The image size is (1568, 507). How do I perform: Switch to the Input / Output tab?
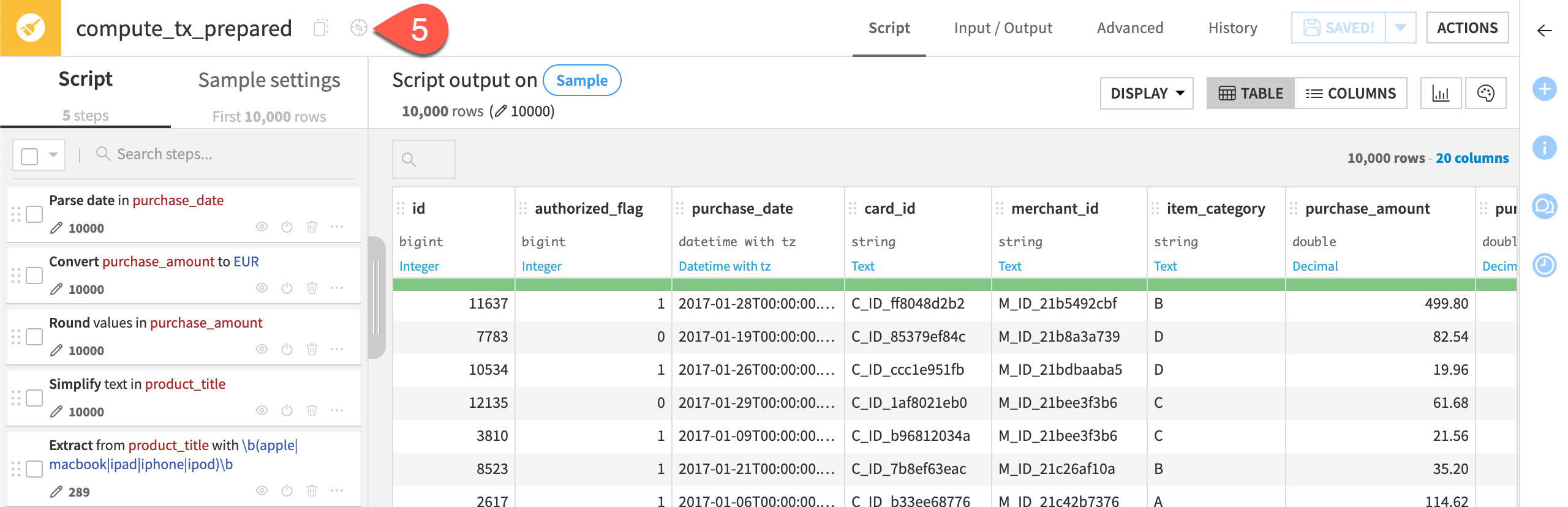click(x=1003, y=28)
